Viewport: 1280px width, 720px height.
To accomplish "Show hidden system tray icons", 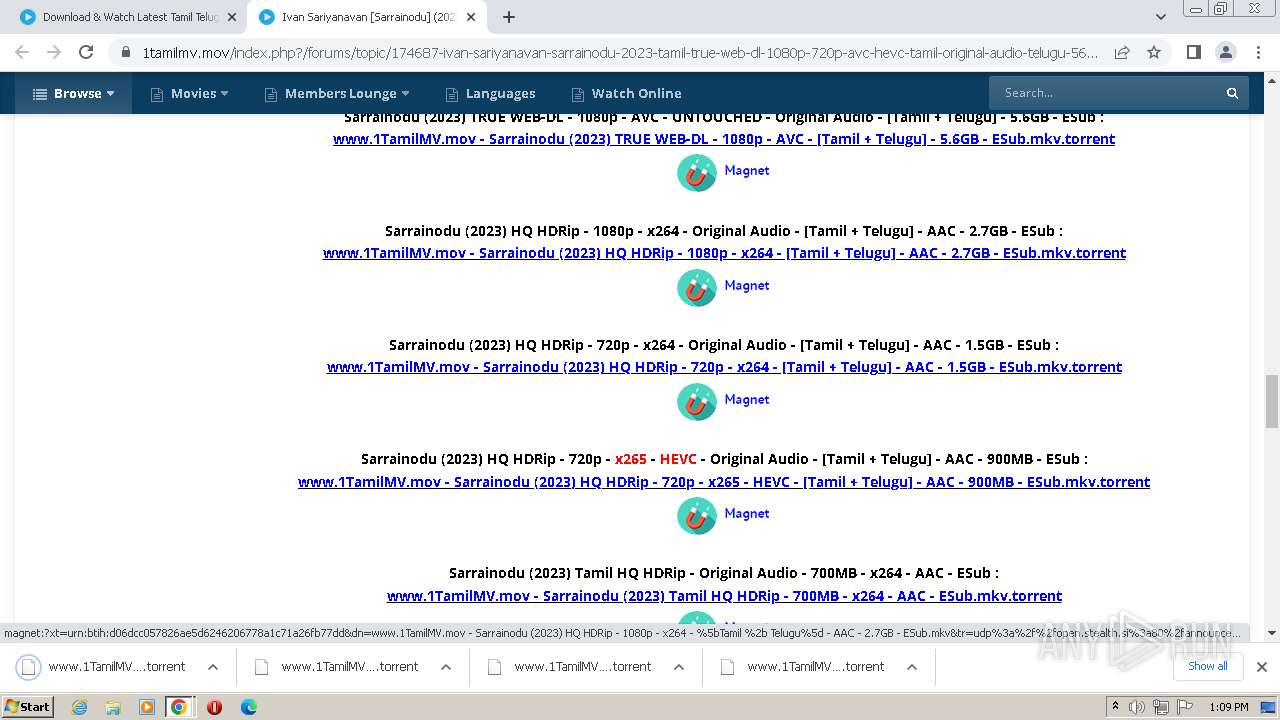I will 1115,707.
